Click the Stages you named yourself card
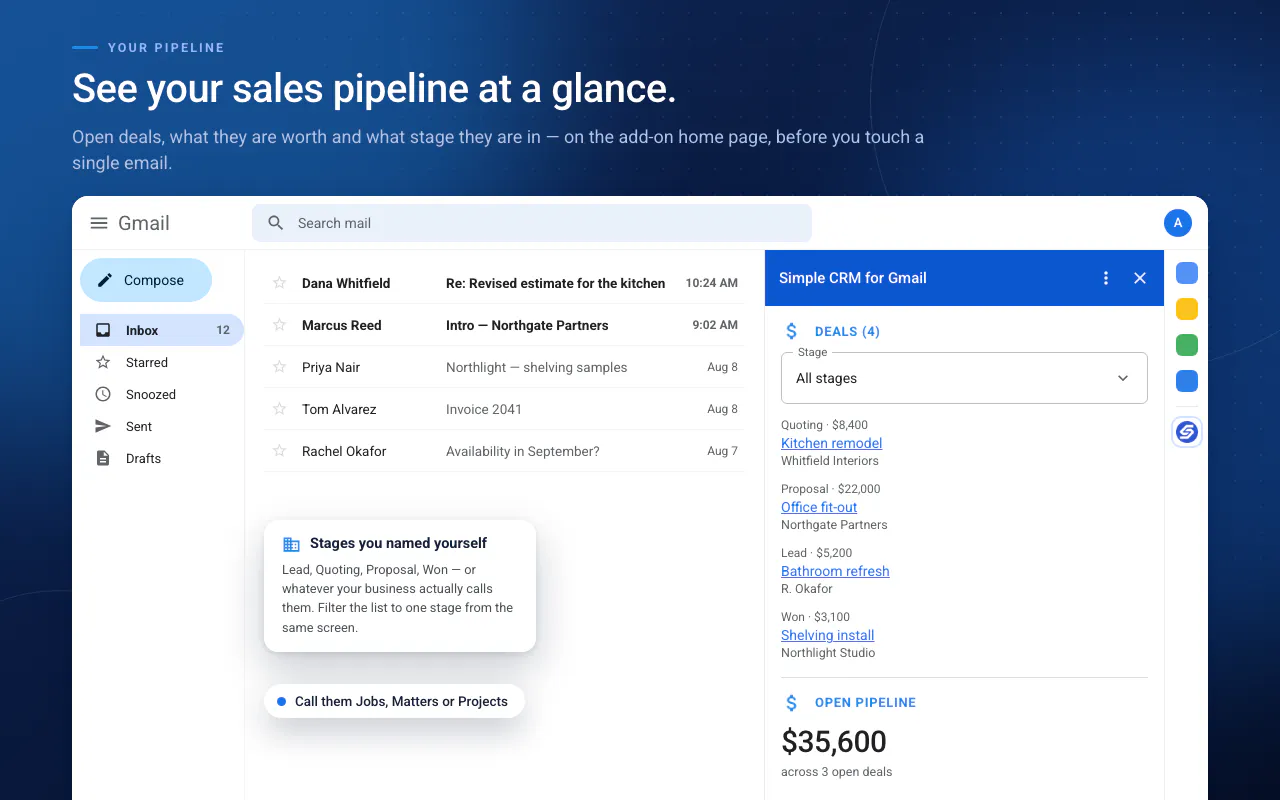Image resolution: width=1280 pixels, height=800 pixels. click(x=400, y=586)
